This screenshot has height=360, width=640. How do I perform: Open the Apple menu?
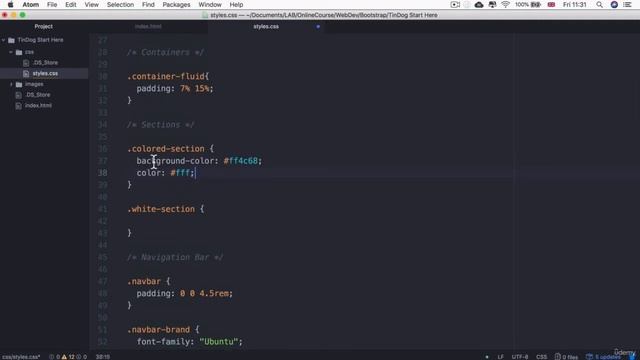click(11, 5)
